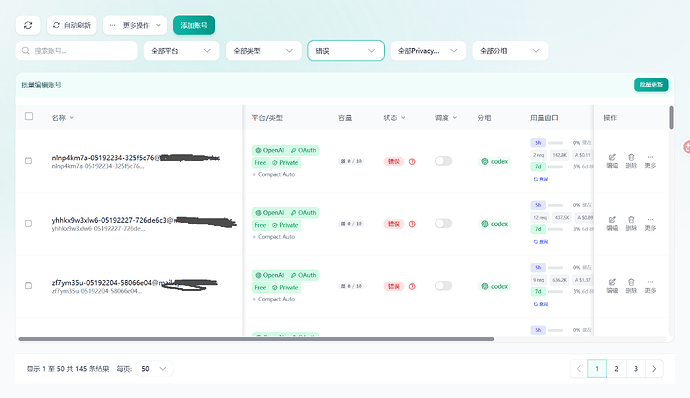Open the 更多操作 more actions dropdown
The image size is (690, 398).
pos(135,25)
